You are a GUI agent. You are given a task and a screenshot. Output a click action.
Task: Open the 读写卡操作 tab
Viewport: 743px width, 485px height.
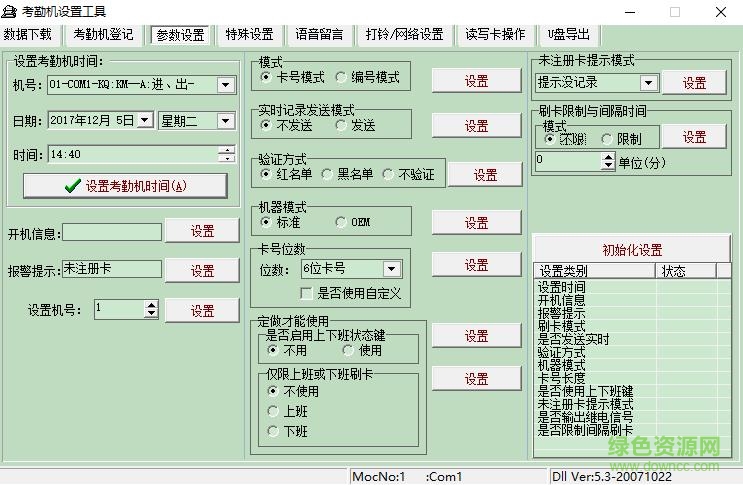(x=495, y=34)
